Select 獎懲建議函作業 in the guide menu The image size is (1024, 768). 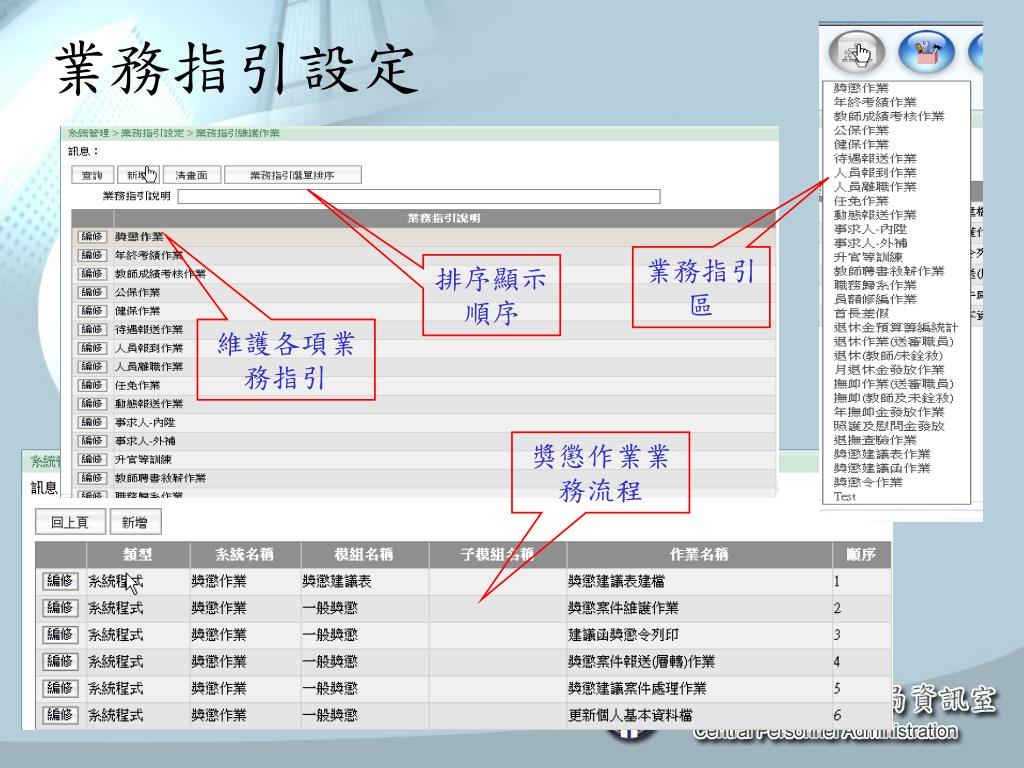(x=882, y=468)
